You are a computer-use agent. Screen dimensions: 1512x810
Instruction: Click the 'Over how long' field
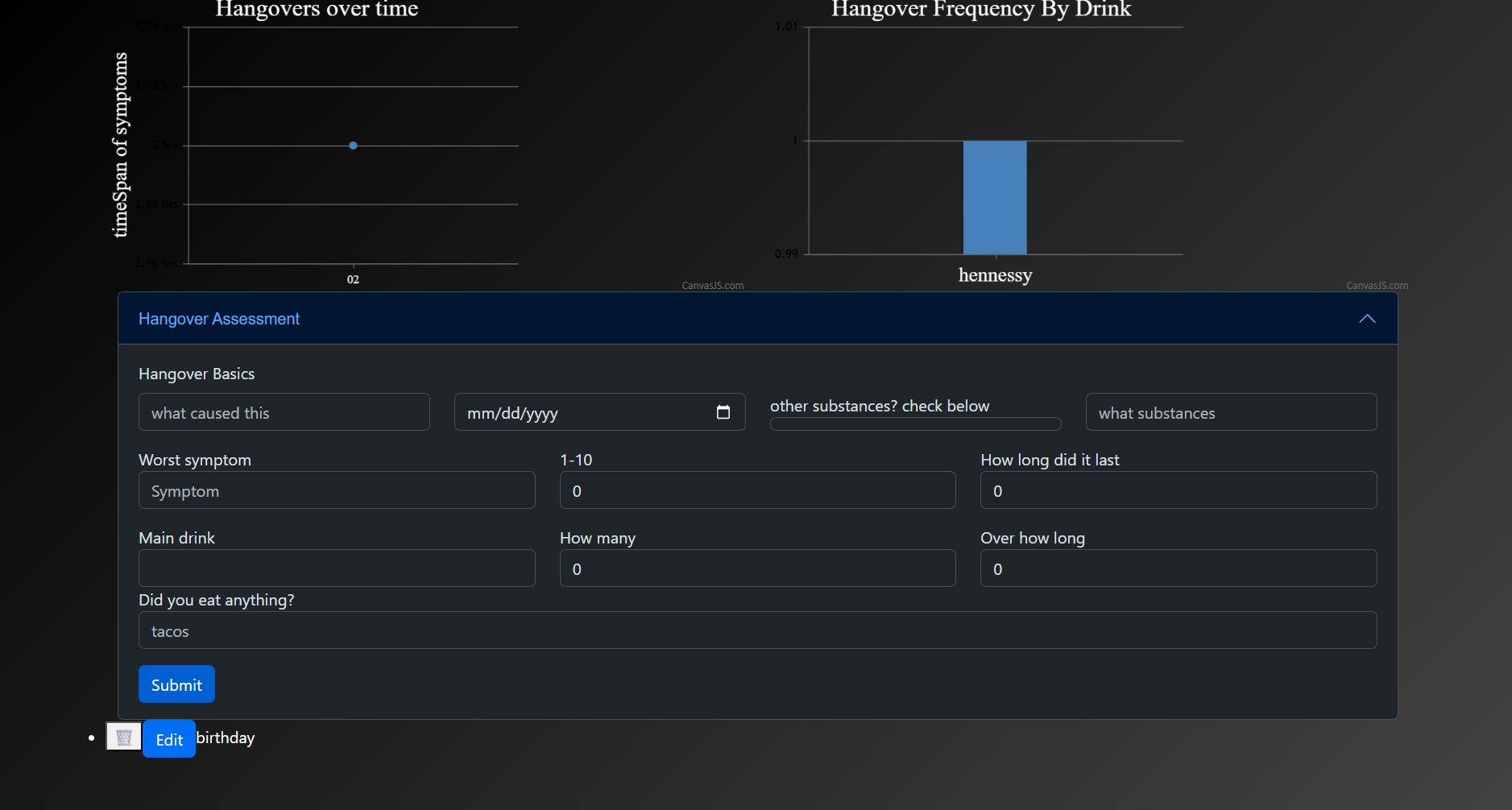click(1178, 568)
